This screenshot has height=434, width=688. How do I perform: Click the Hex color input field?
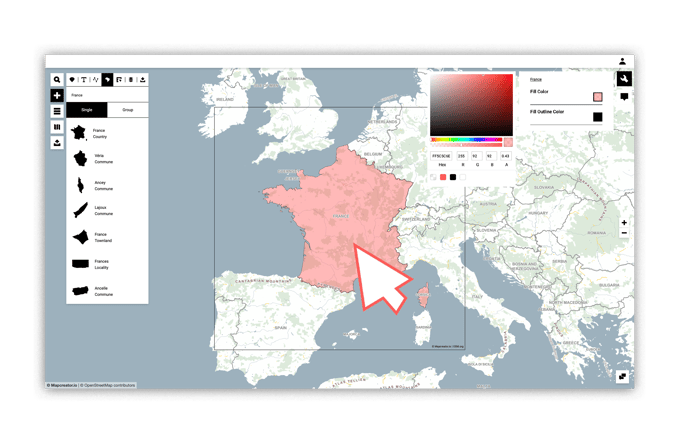pyautogui.click(x=441, y=156)
